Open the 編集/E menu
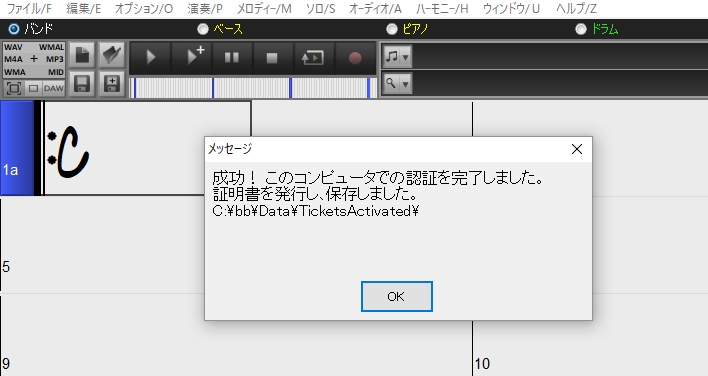This screenshot has width=708, height=376. click(x=84, y=9)
